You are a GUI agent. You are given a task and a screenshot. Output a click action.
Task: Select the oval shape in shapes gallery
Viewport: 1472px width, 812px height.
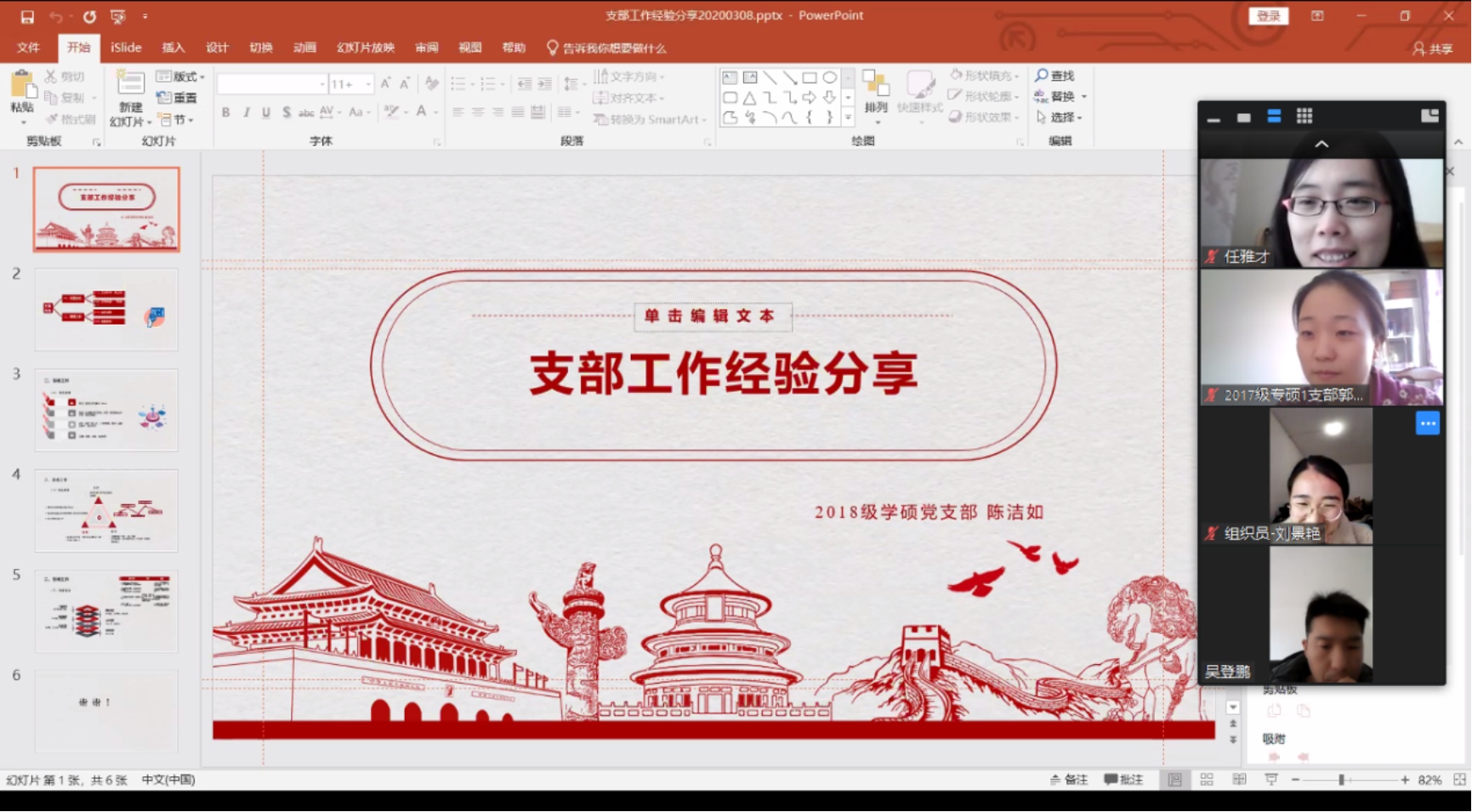pos(829,78)
